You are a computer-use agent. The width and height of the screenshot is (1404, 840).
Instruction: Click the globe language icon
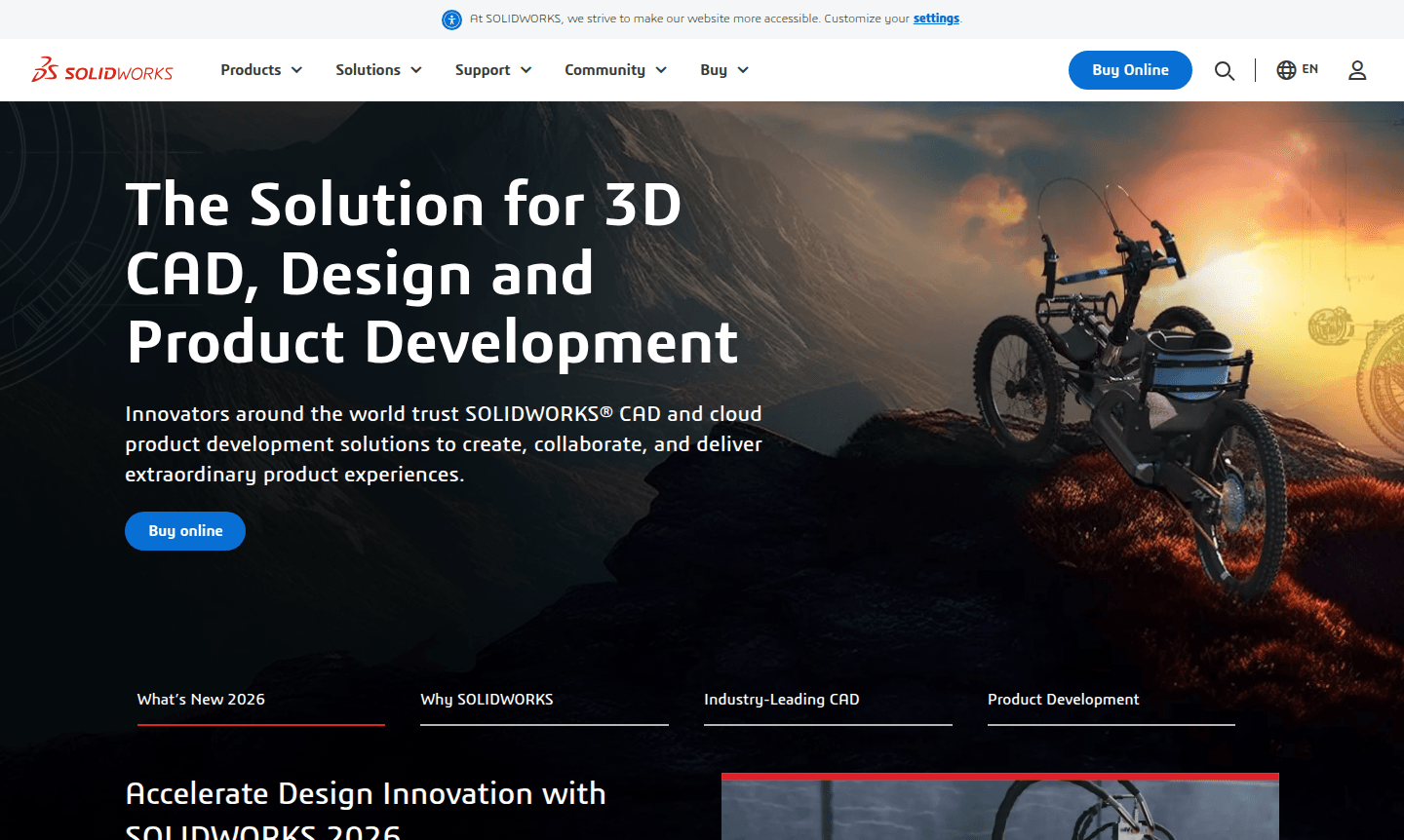point(1284,69)
